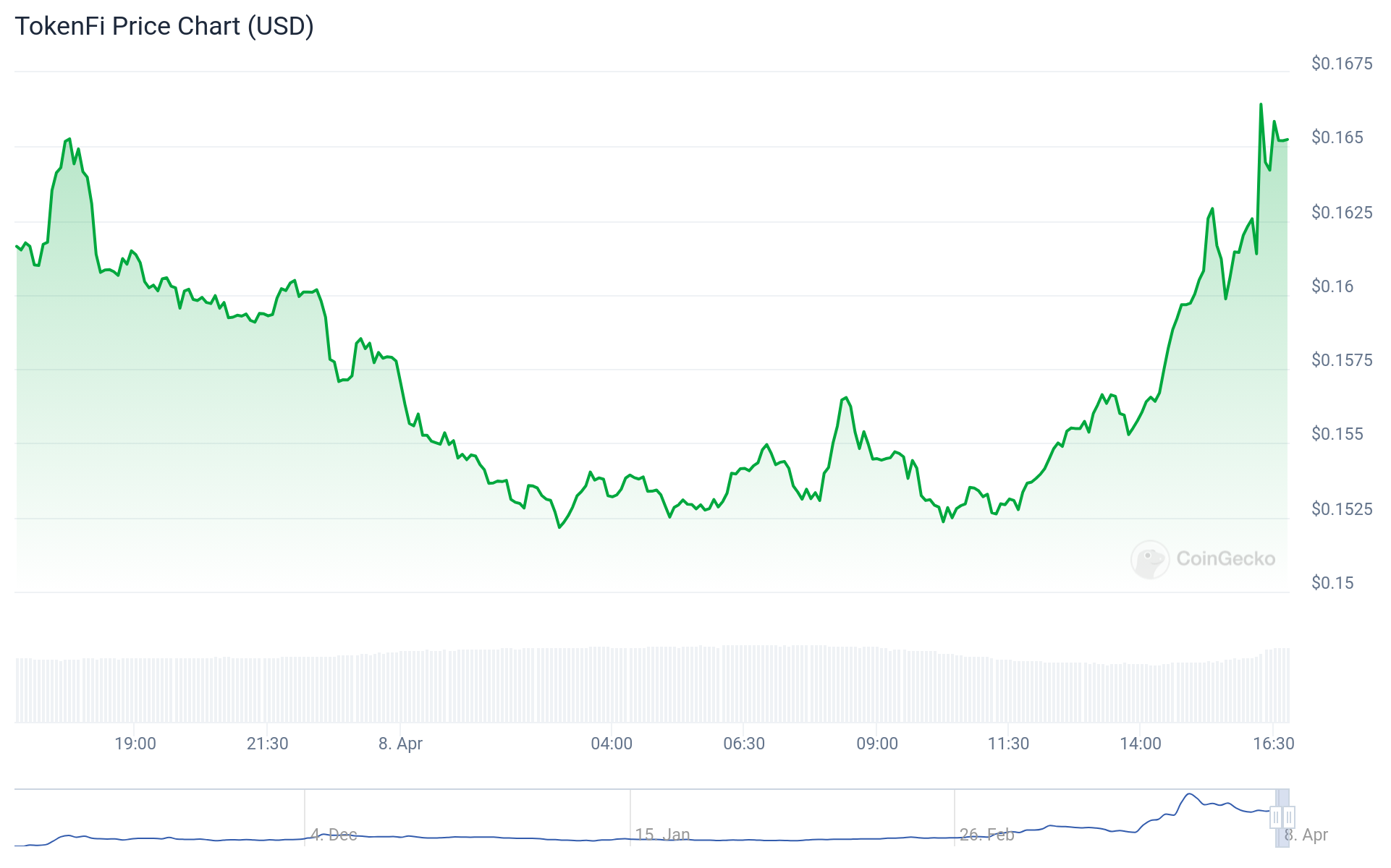This screenshot has height=868, width=1391.
Task: Click the 4. Dec label in the bottom navigator
Action: click(334, 834)
